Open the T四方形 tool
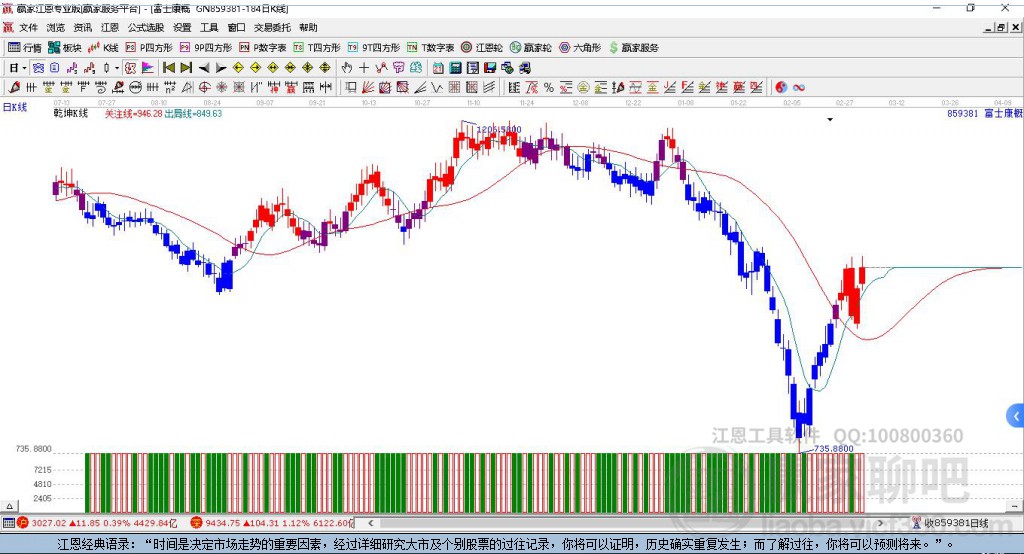This screenshot has width=1024, height=554. 317,48
